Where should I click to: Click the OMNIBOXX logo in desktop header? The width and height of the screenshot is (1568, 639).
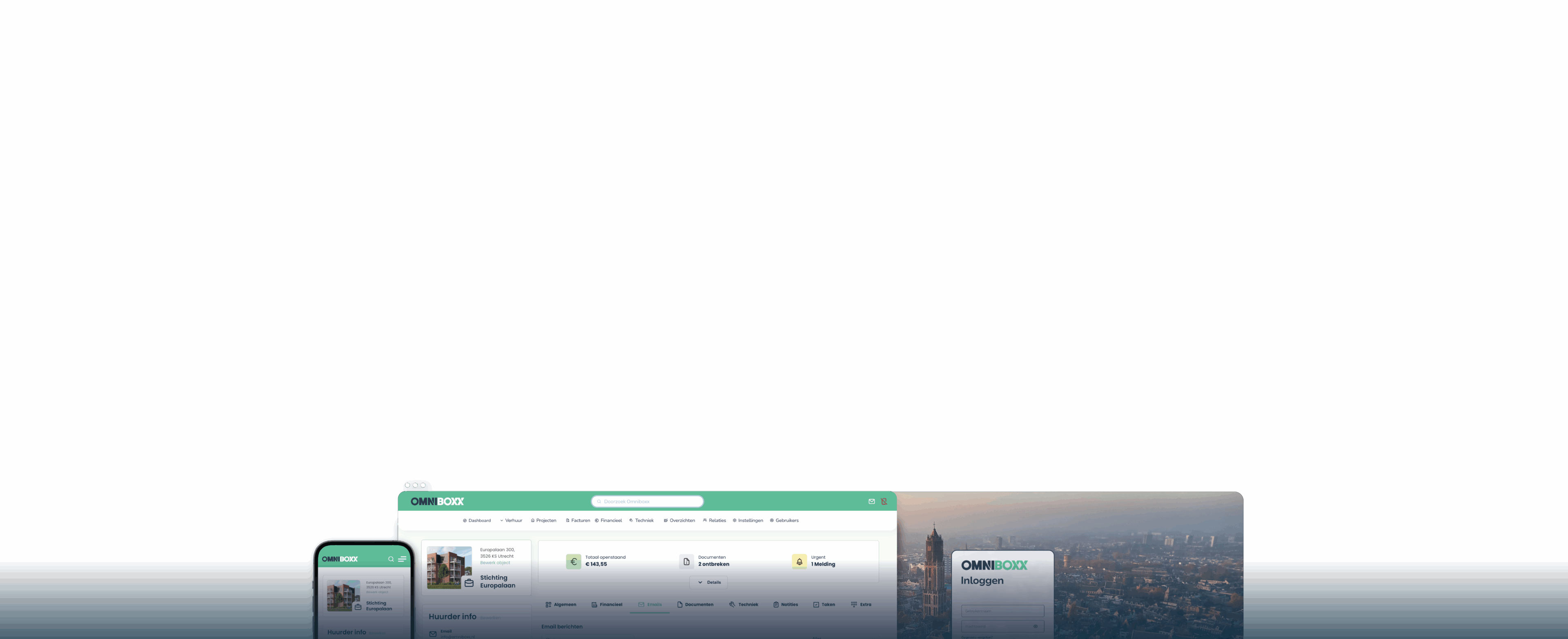click(437, 501)
